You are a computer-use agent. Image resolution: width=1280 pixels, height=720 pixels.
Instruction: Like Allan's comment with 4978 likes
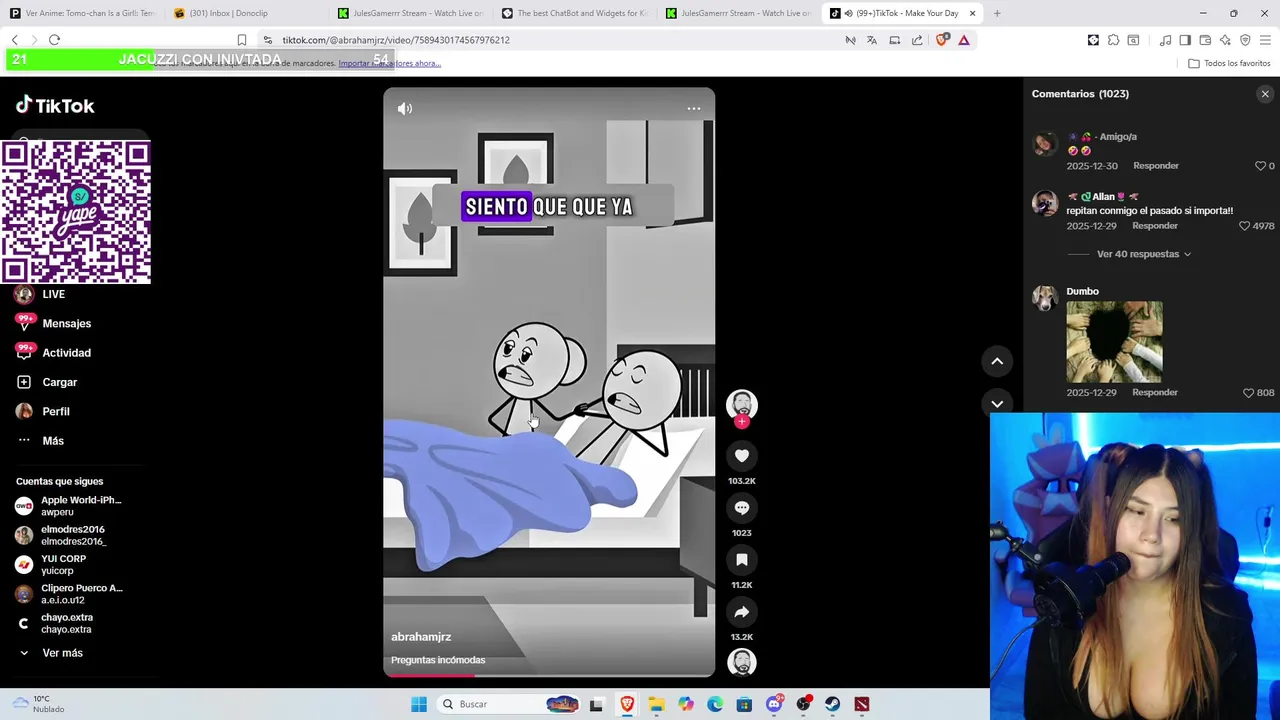[1245, 226]
